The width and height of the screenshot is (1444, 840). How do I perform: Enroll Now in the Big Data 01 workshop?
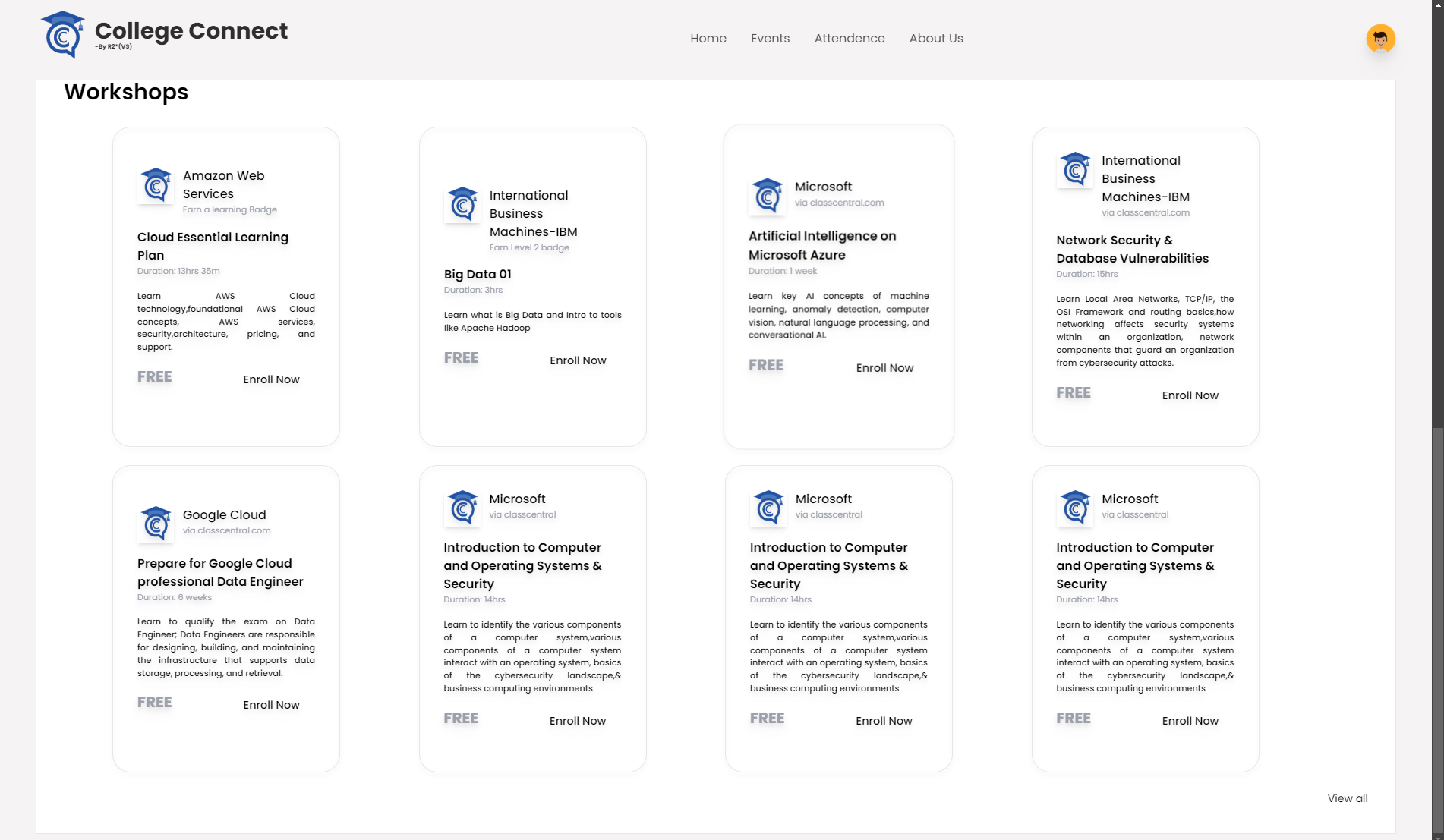578,360
